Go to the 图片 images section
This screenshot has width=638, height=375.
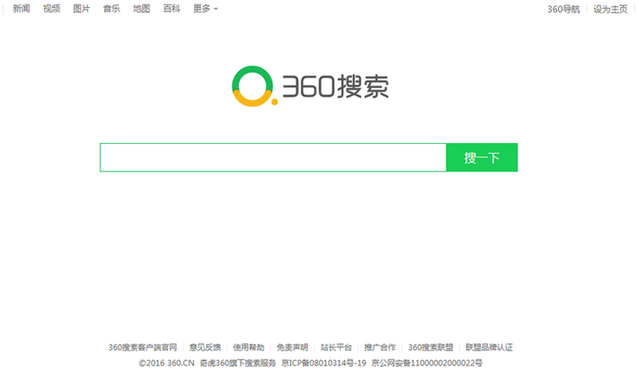click(81, 9)
